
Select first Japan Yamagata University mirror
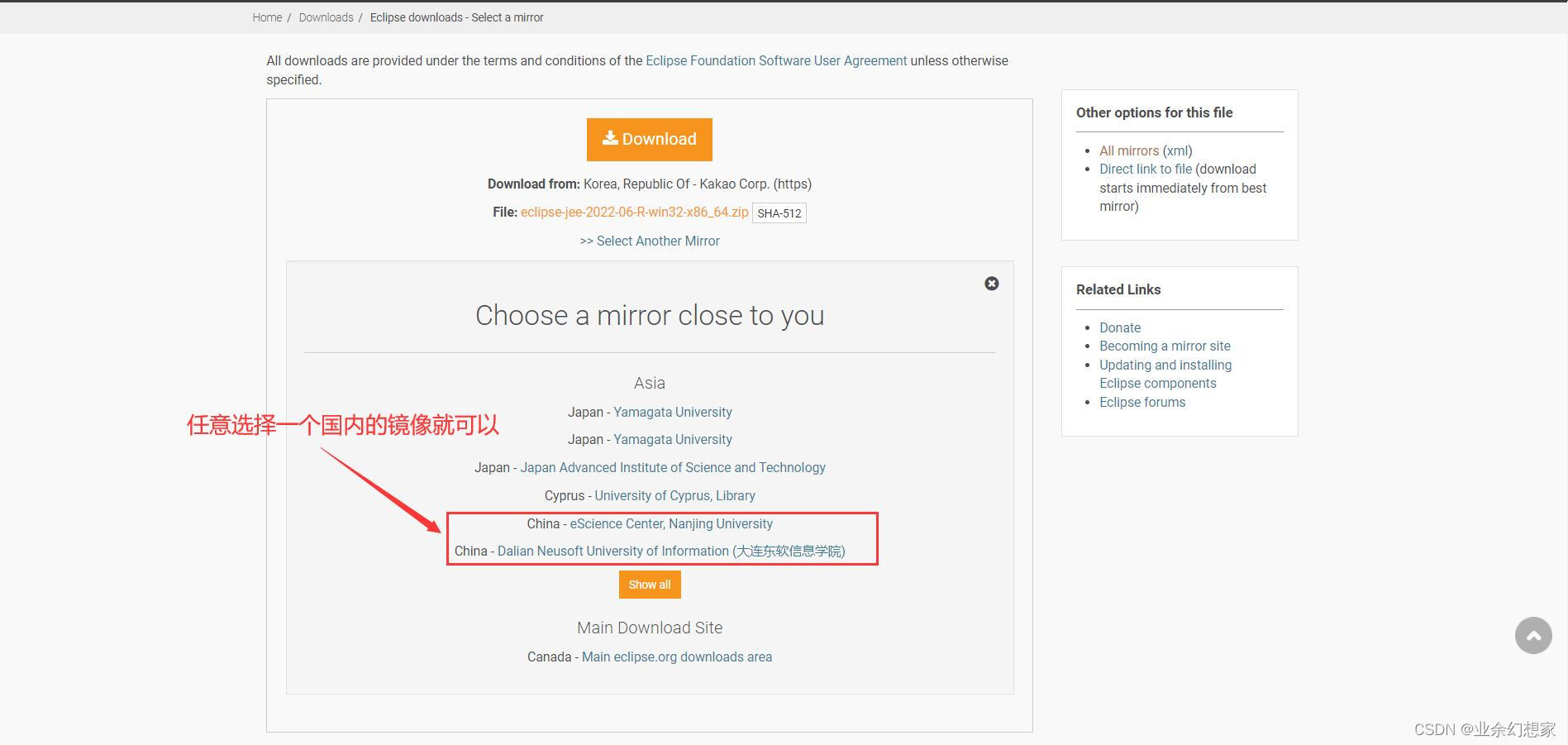[673, 412]
